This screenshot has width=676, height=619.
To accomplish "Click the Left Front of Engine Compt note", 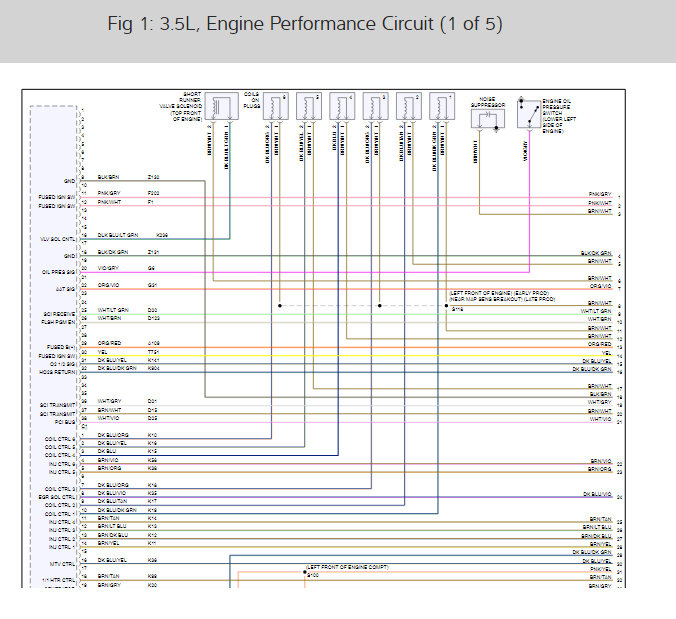I will (x=347, y=567).
